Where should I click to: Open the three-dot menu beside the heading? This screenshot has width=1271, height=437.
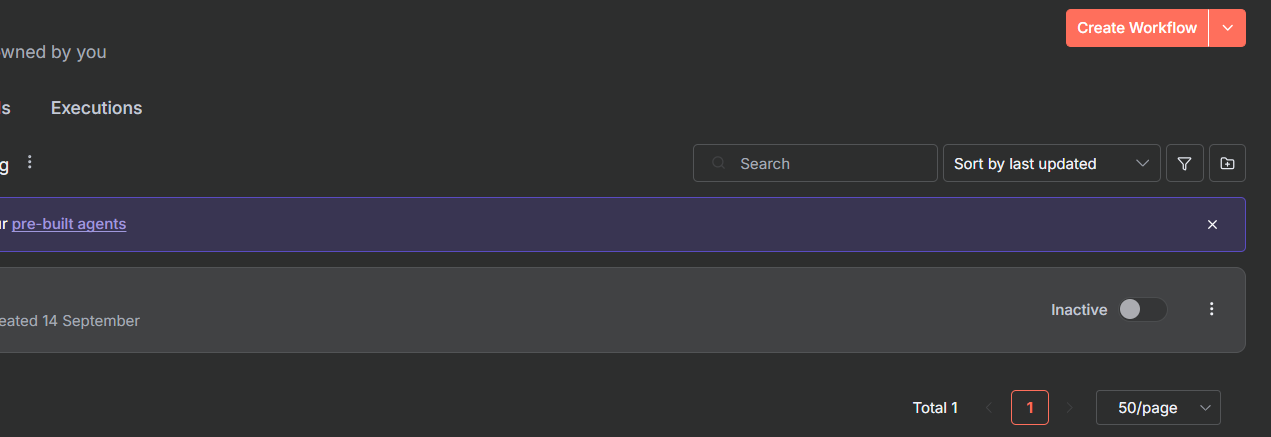click(30, 162)
